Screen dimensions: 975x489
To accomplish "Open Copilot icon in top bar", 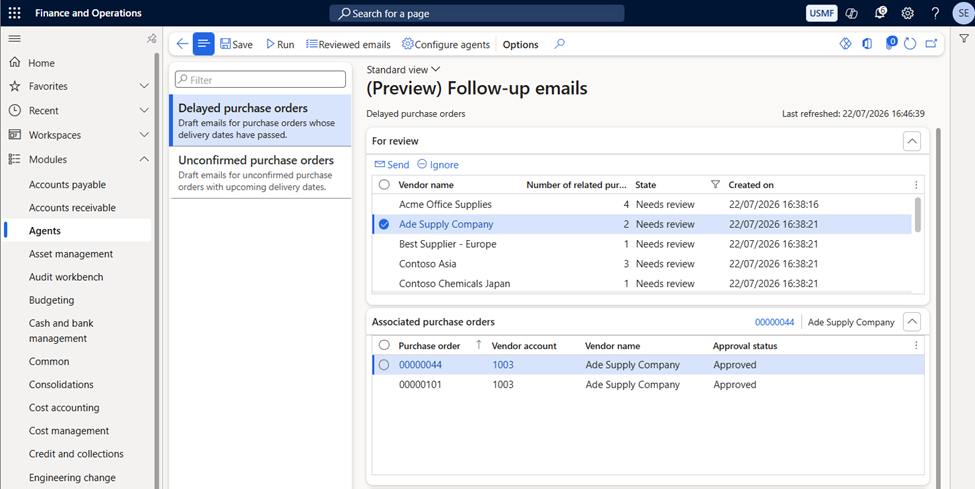I will [x=852, y=13].
